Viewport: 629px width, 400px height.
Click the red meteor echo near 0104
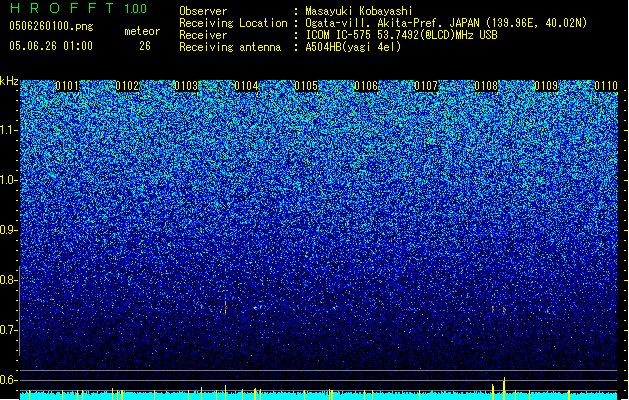(x=225, y=308)
